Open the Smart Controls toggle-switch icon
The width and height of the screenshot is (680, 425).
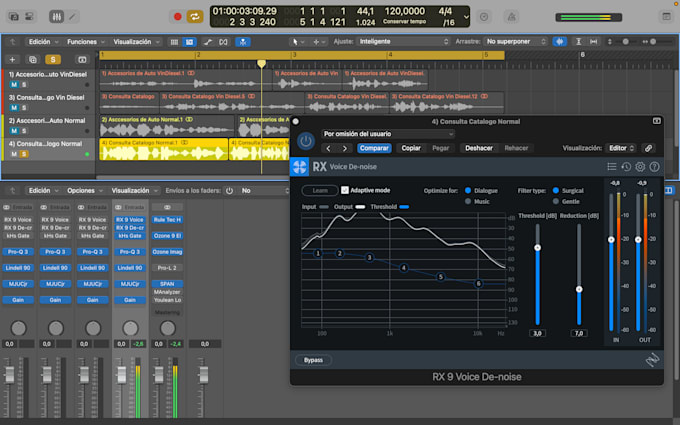point(29,16)
